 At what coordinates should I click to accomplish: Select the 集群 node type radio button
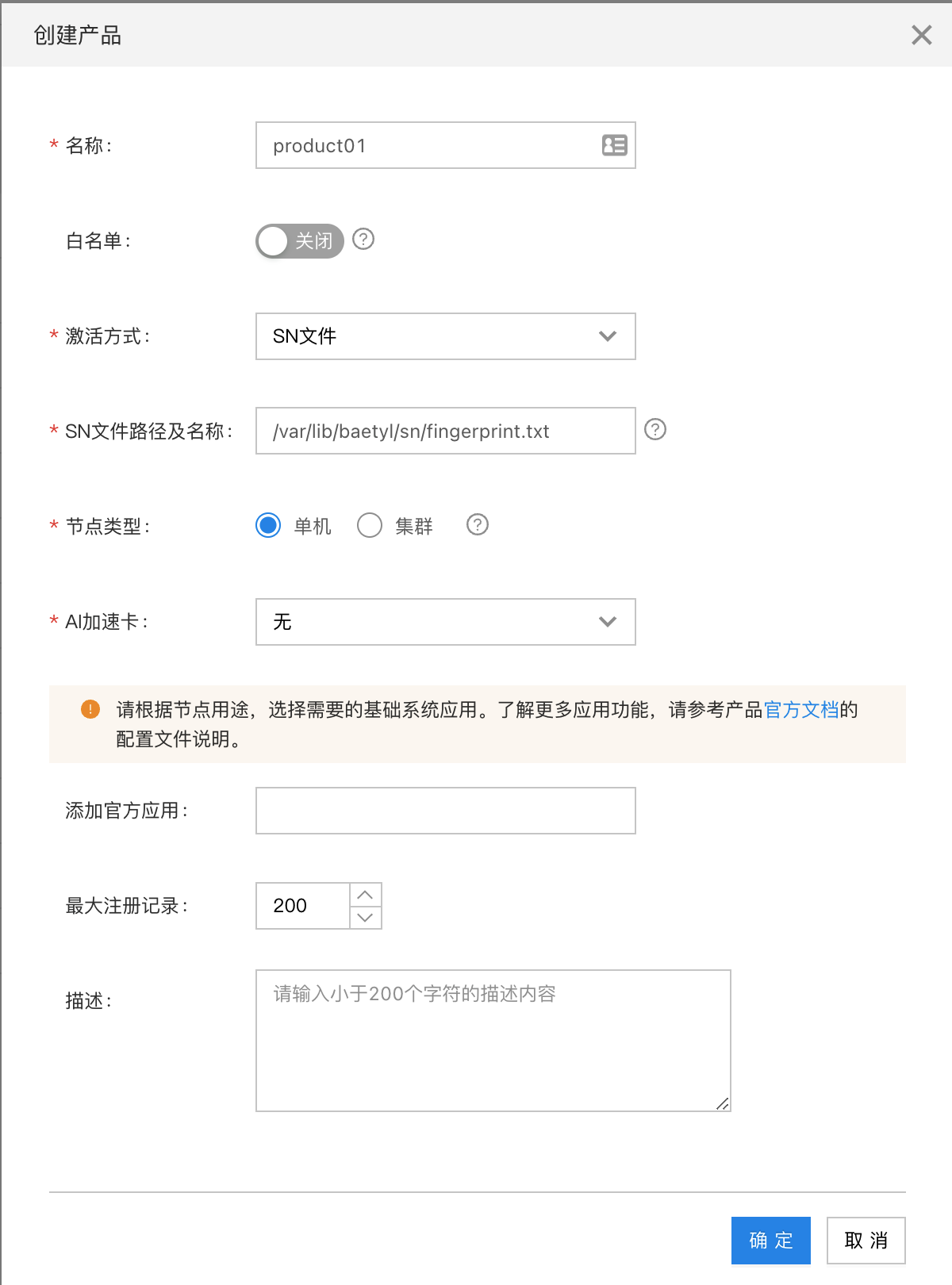(x=370, y=525)
